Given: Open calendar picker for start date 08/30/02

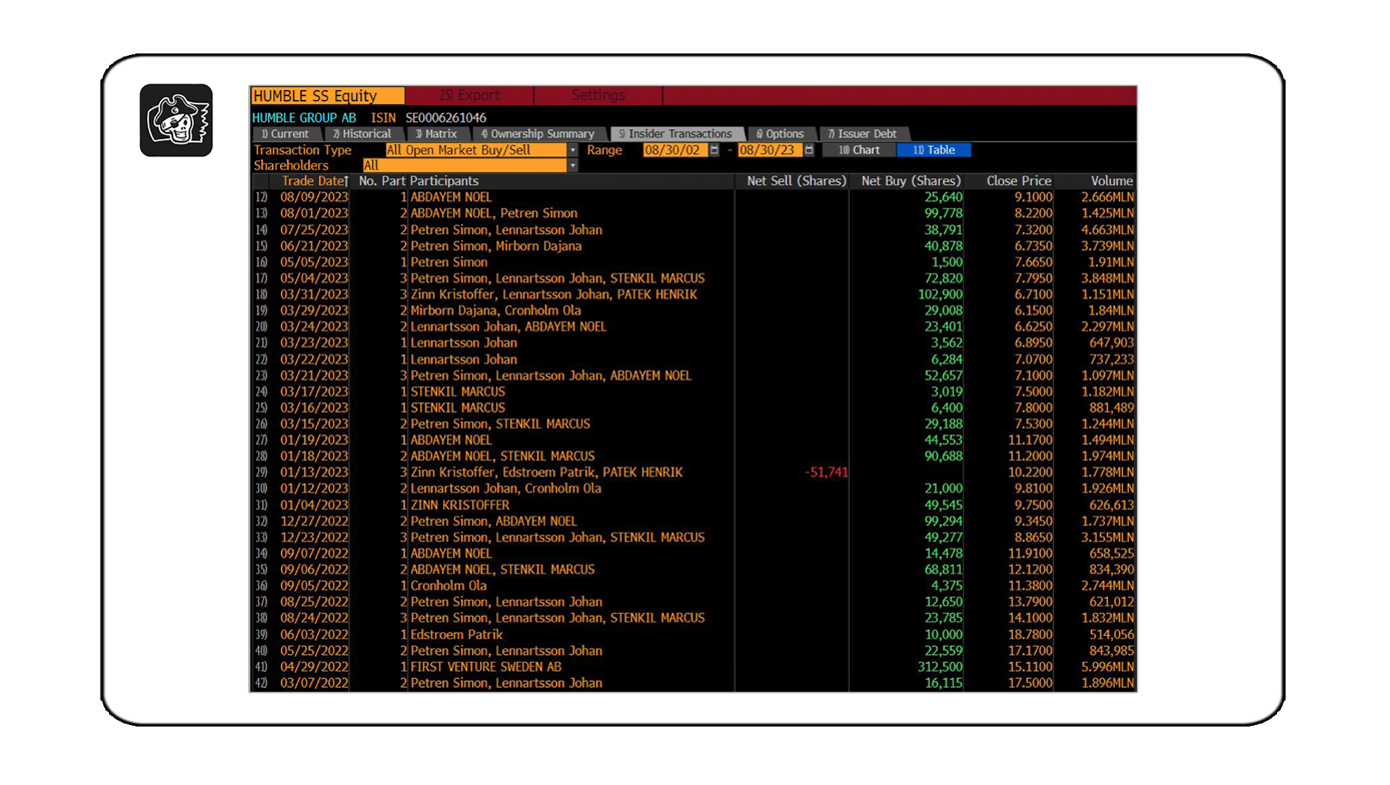Looking at the screenshot, I should [x=714, y=150].
